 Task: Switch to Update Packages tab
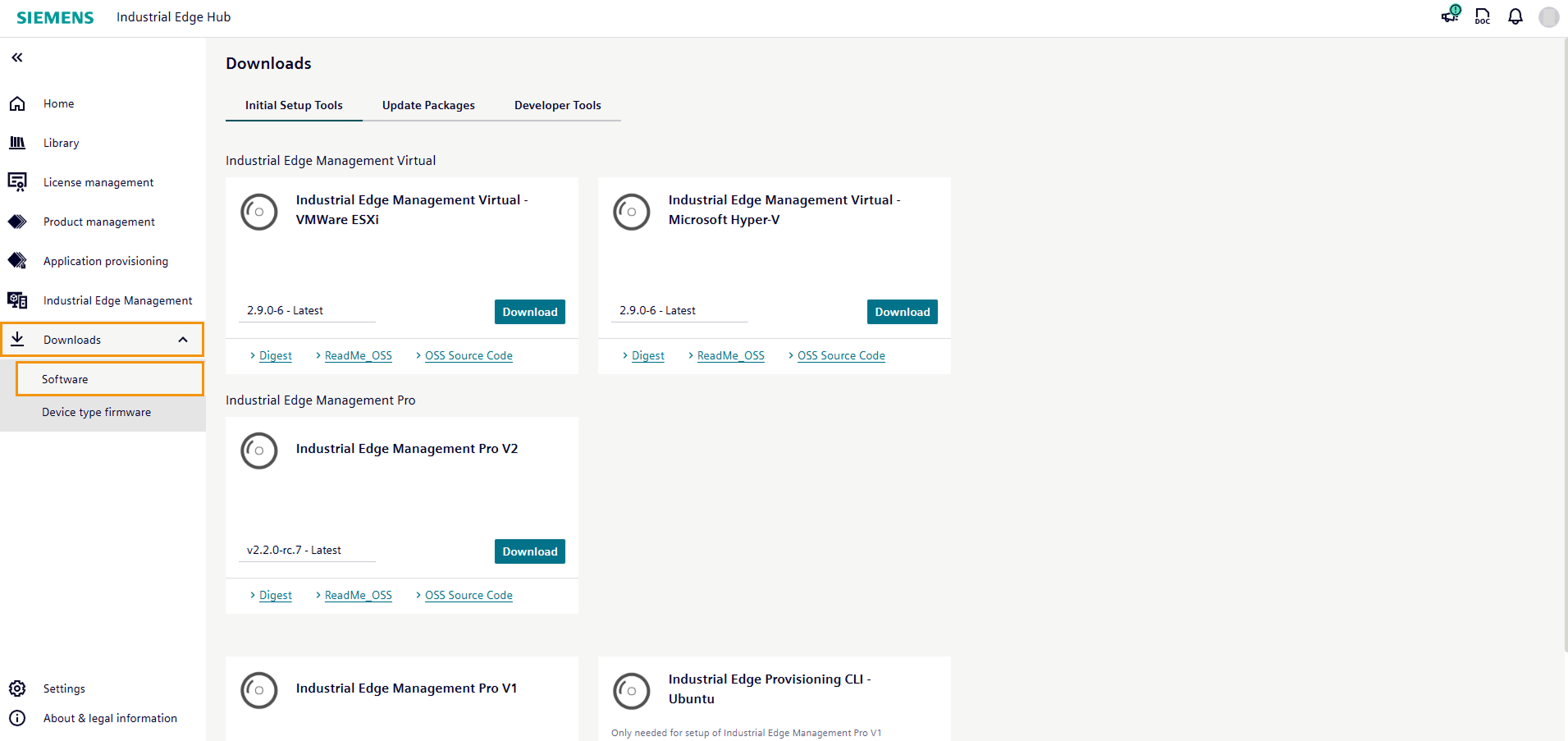click(x=428, y=105)
